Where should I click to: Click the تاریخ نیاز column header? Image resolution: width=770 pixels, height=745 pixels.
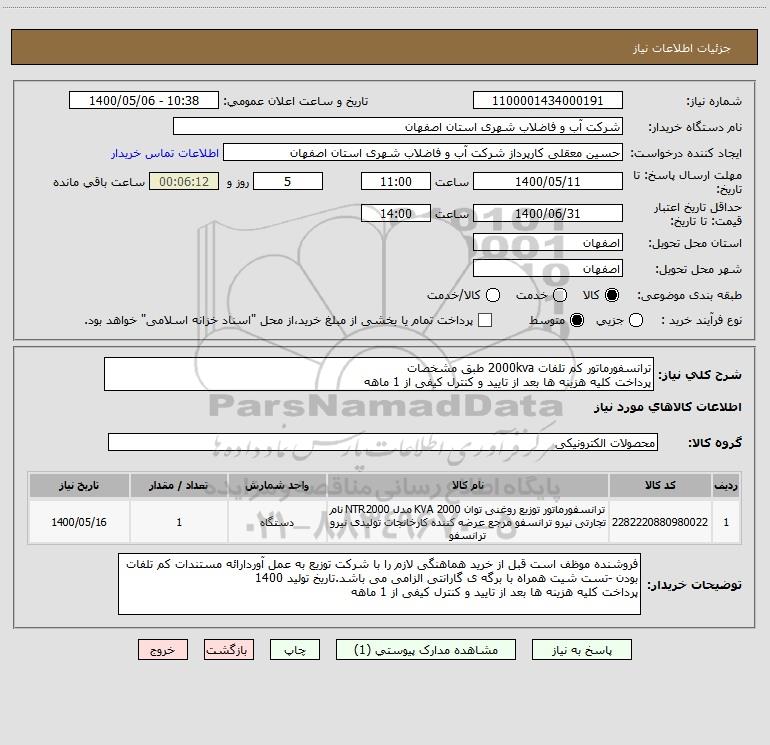coord(79,486)
